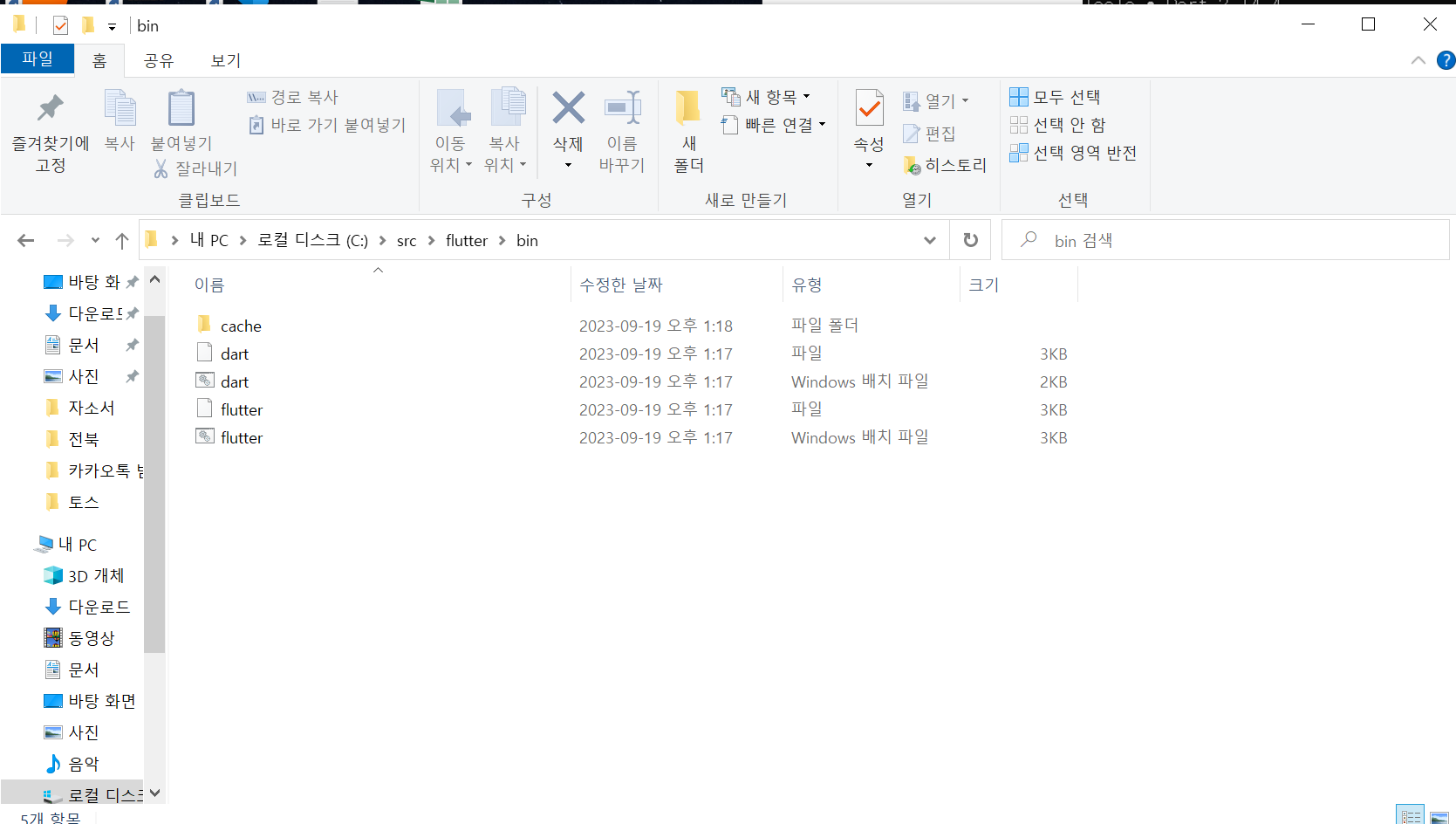Click 선택 안 함 select none

(x=1058, y=125)
